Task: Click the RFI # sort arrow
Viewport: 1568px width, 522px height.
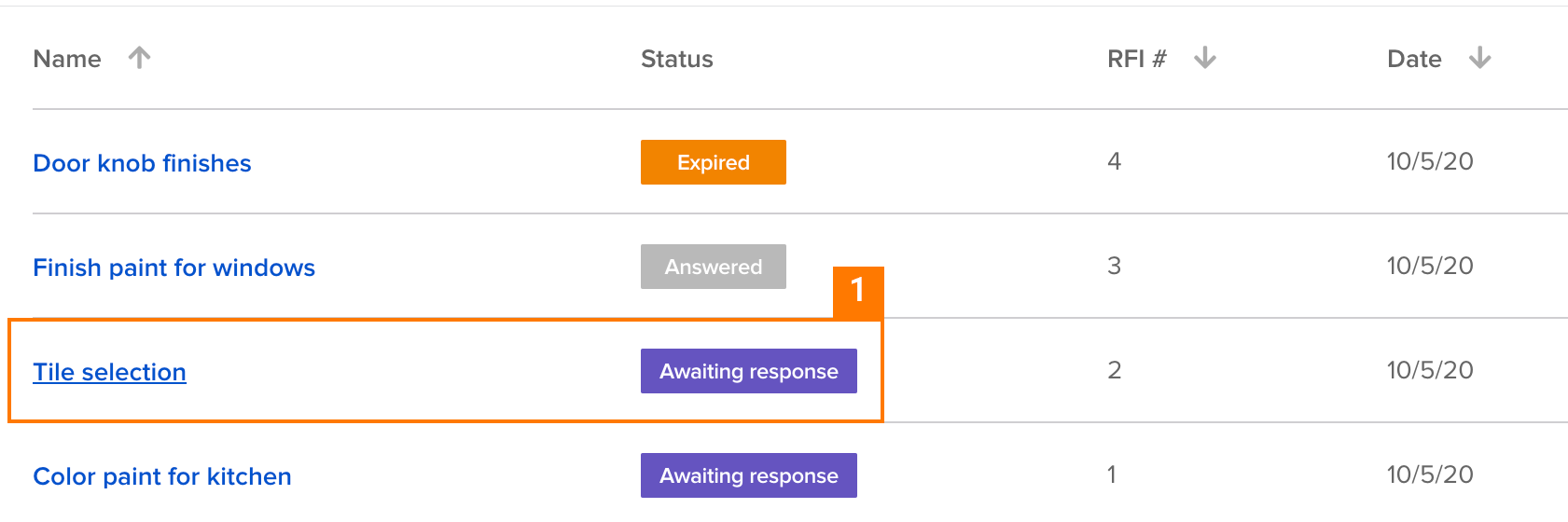Action: [x=1205, y=58]
